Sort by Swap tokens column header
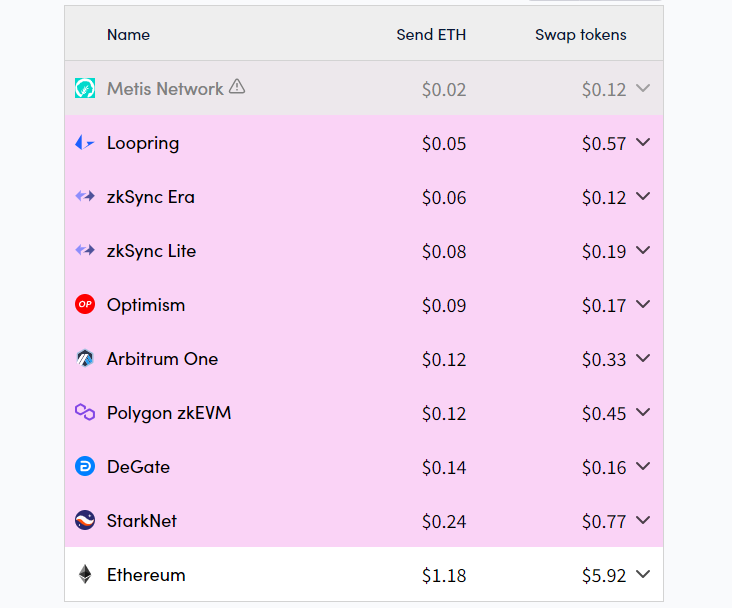The width and height of the screenshot is (732, 608). pyautogui.click(x=581, y=35)
